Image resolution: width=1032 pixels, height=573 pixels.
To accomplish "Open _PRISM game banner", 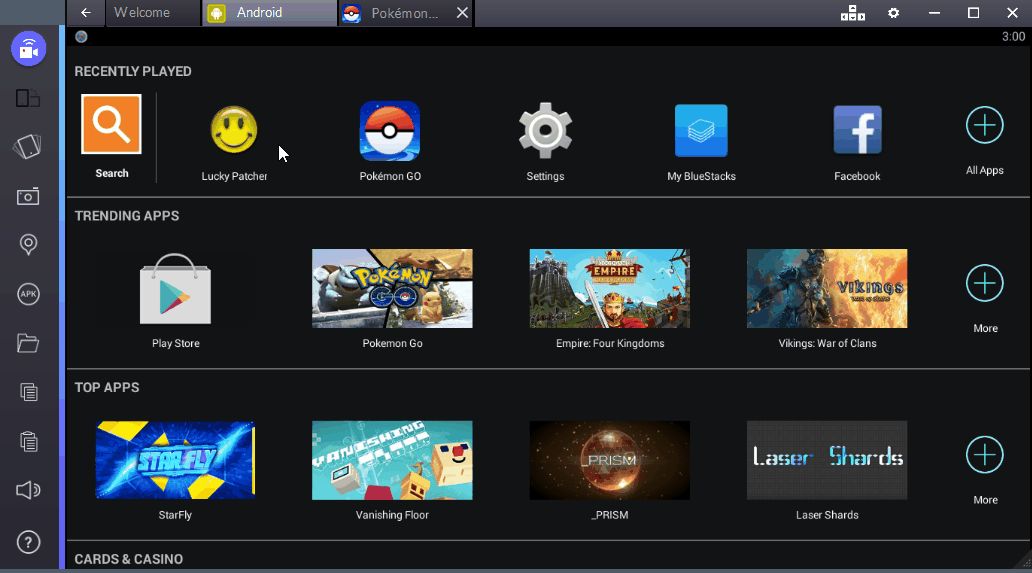I will coord(609,460).
